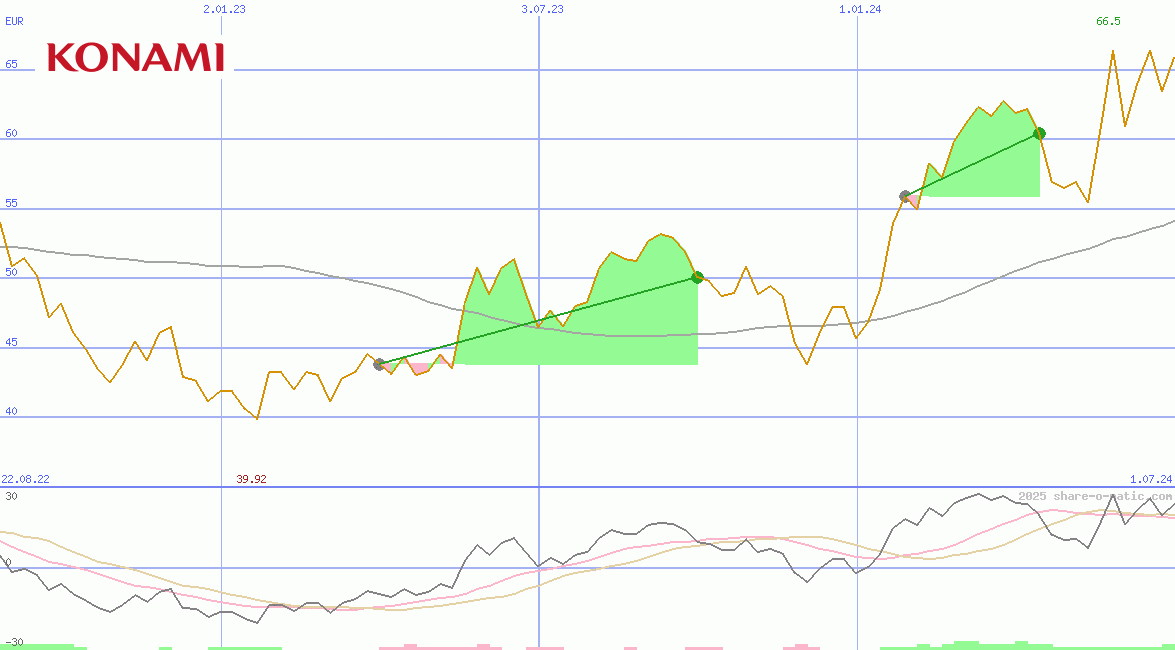Click the EUR currency label
The image size is (1175, 650).
[14, 22]
